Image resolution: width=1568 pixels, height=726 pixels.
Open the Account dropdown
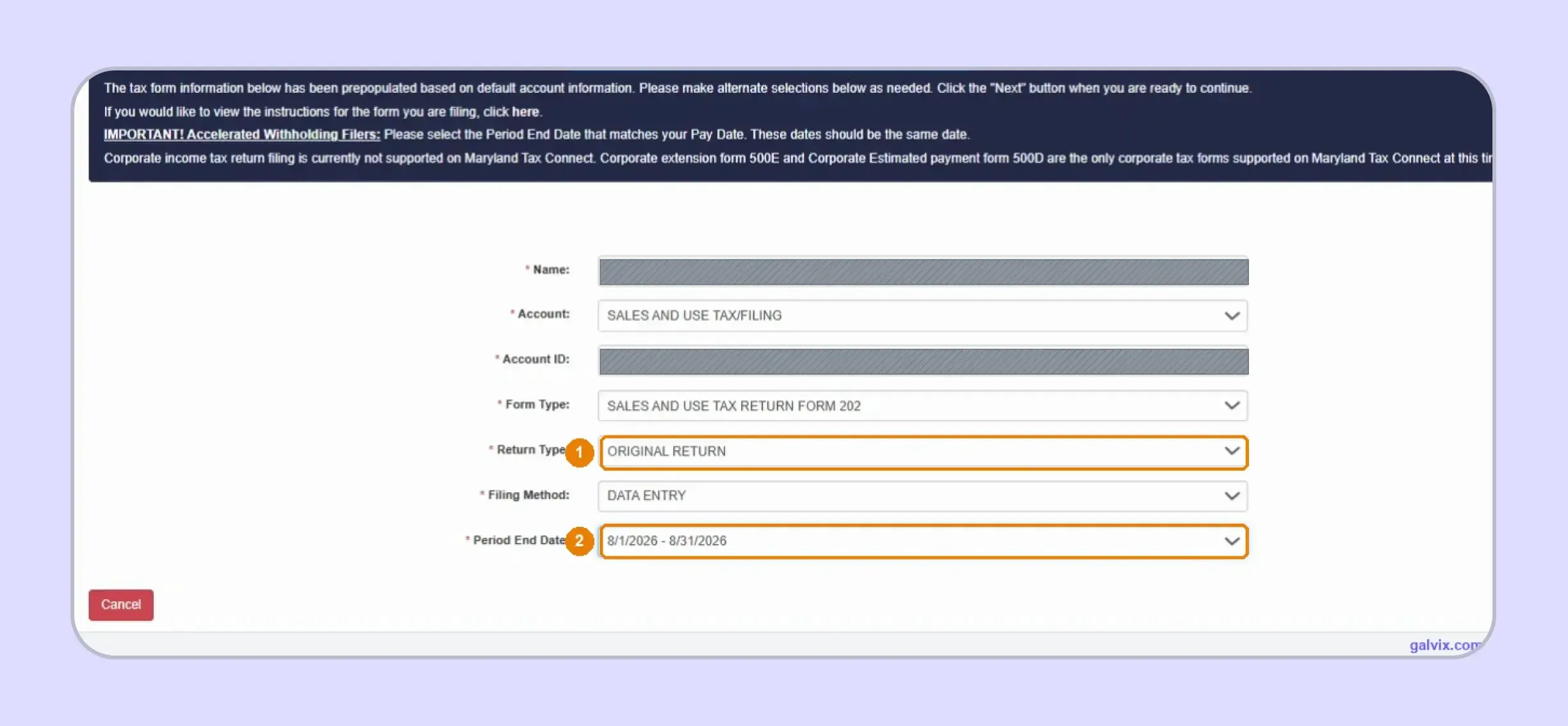pyautogui.click(x=922, y=316)
